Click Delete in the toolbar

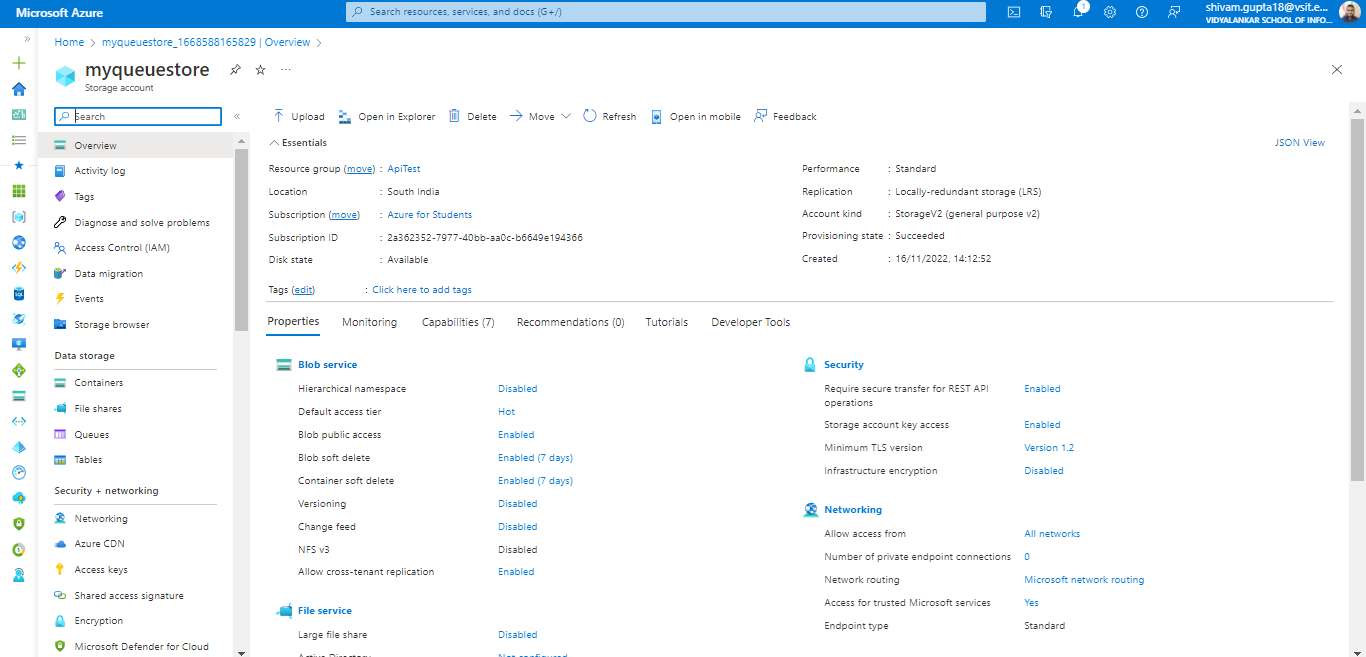click(472, 117)
